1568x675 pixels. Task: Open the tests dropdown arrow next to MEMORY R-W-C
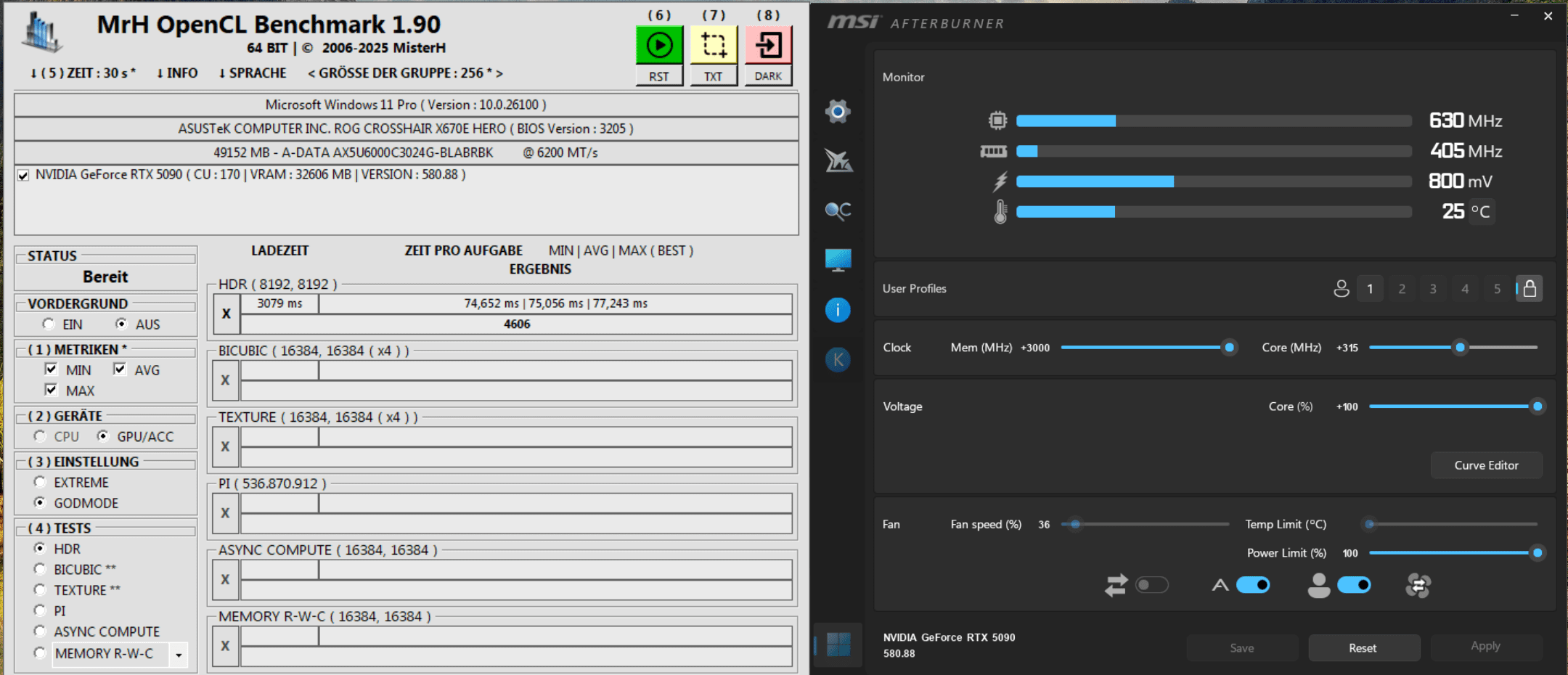point(179,655)
